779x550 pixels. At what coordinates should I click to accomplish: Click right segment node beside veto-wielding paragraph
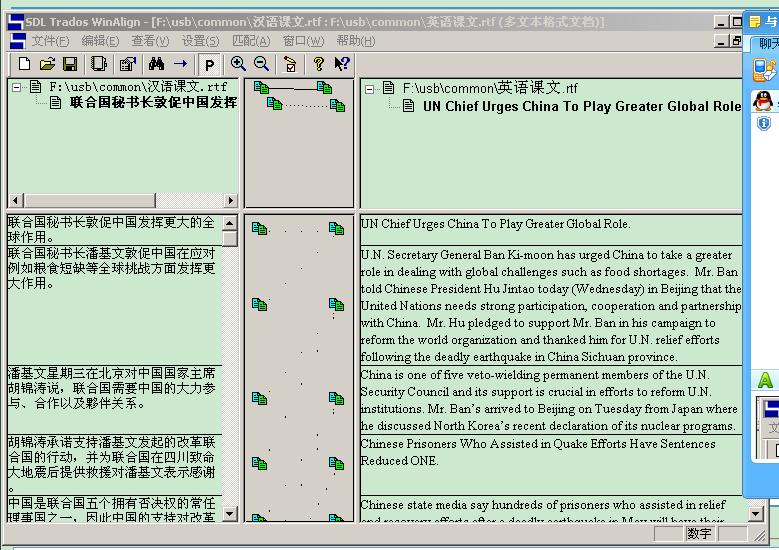[x=336, y=398]
